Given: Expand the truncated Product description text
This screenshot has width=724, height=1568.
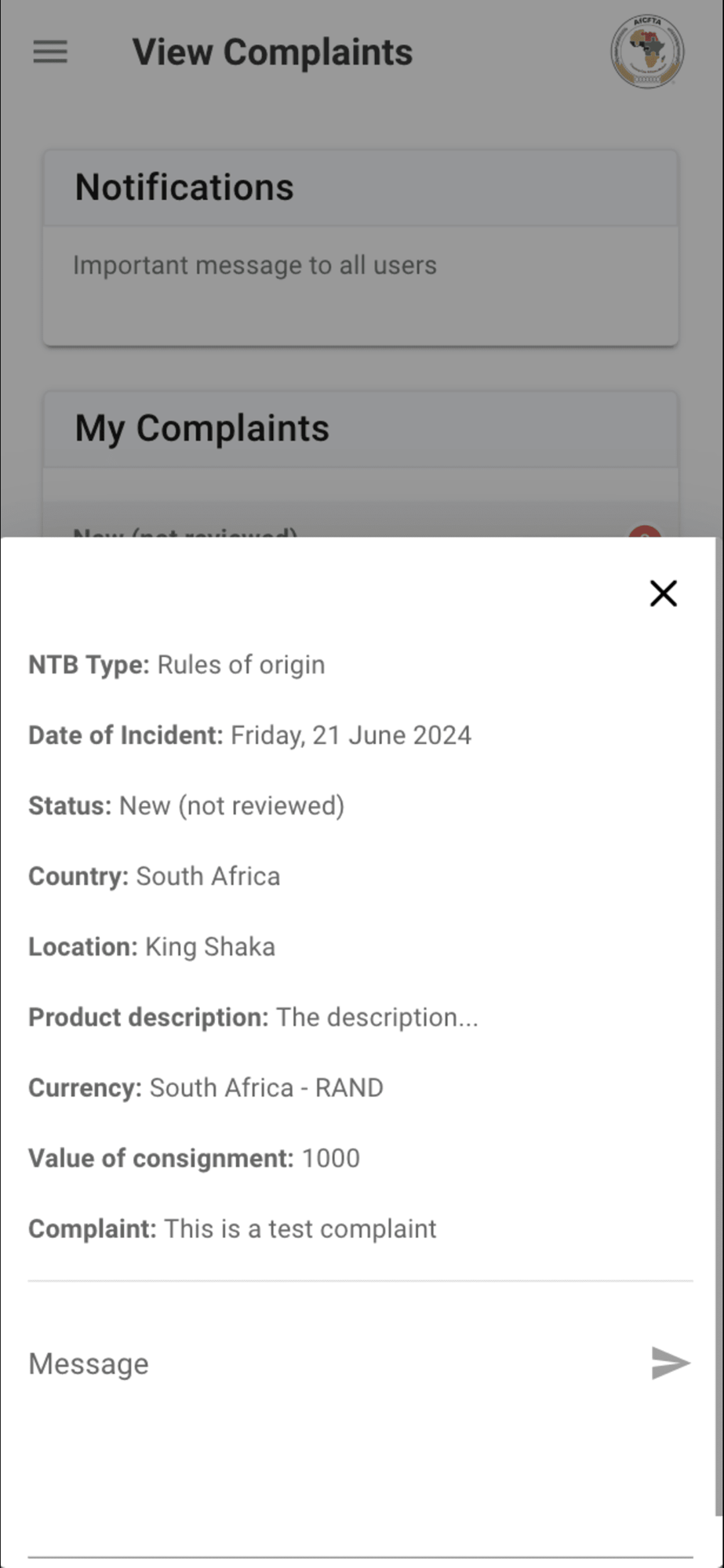Looking at the screenshot, I should (x=377, y=1018).
